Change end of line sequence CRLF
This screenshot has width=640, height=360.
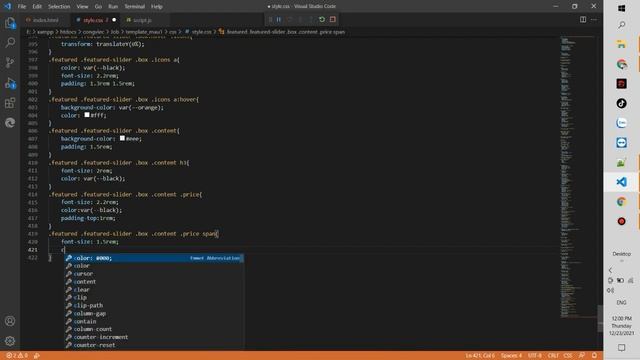point(553,356)
